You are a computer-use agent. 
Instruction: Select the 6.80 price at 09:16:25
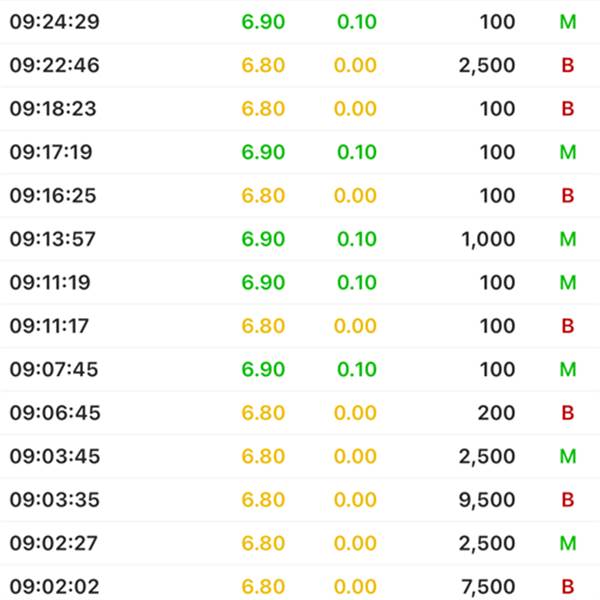click(x=263, y=196)
